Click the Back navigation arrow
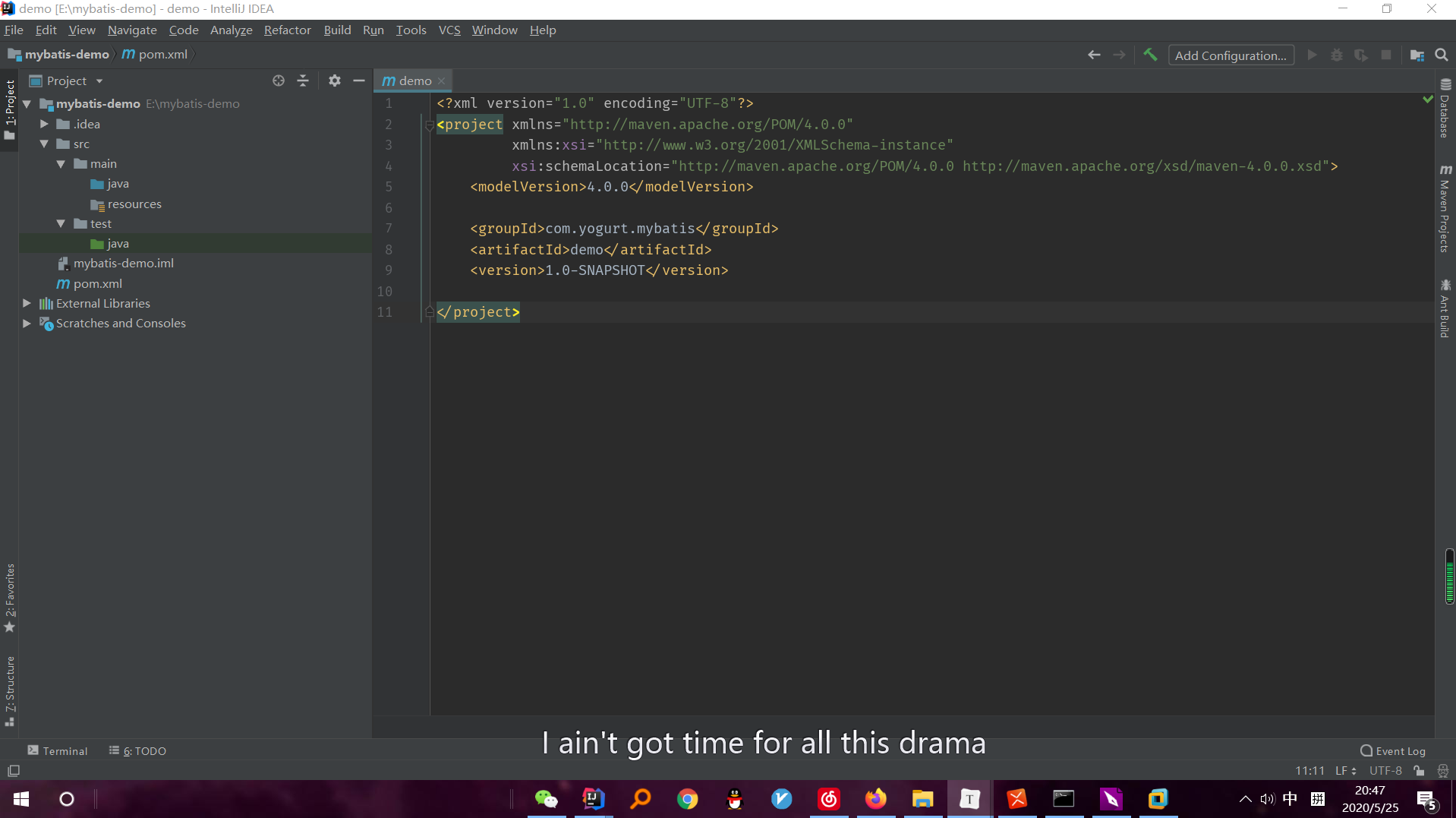The width and height of the screenshot is (1456, 818). [x=1094, y=55]
